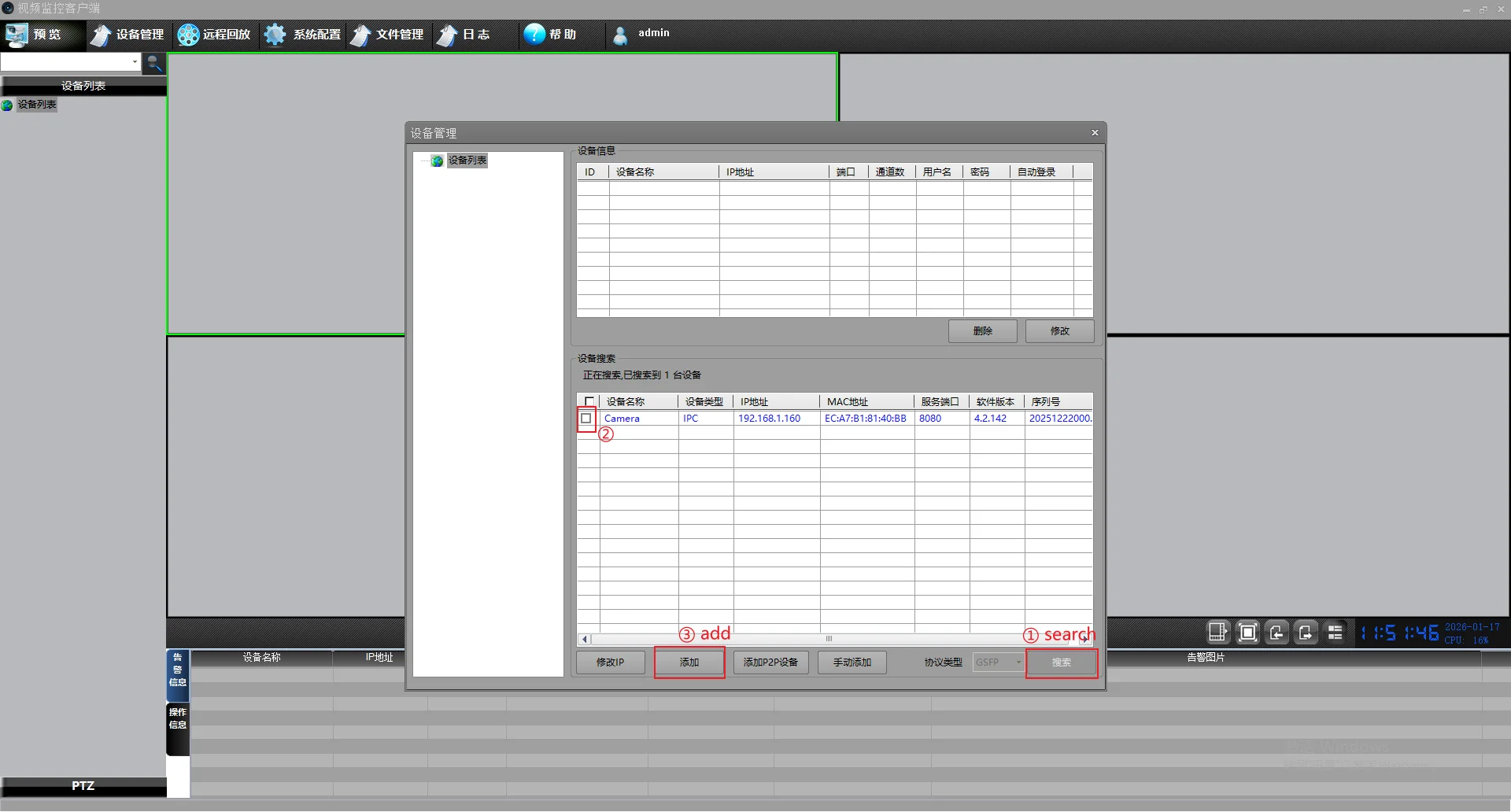Click the 20251222000 serial number cell
Screen dimensions: 1511x812
tap(1059, 419)
